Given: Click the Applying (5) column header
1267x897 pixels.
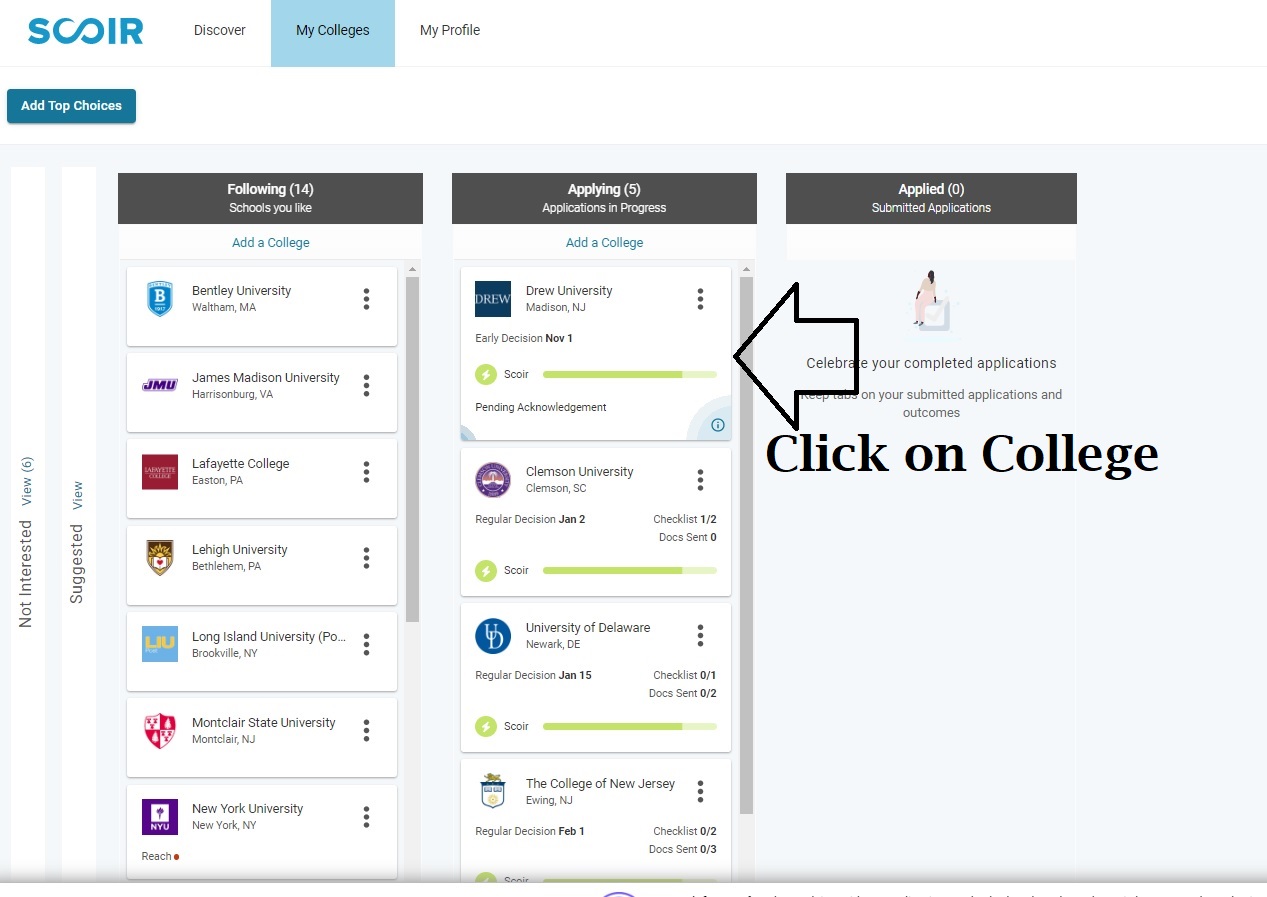Looking at the screenshot, I should (x=604, y=198).
